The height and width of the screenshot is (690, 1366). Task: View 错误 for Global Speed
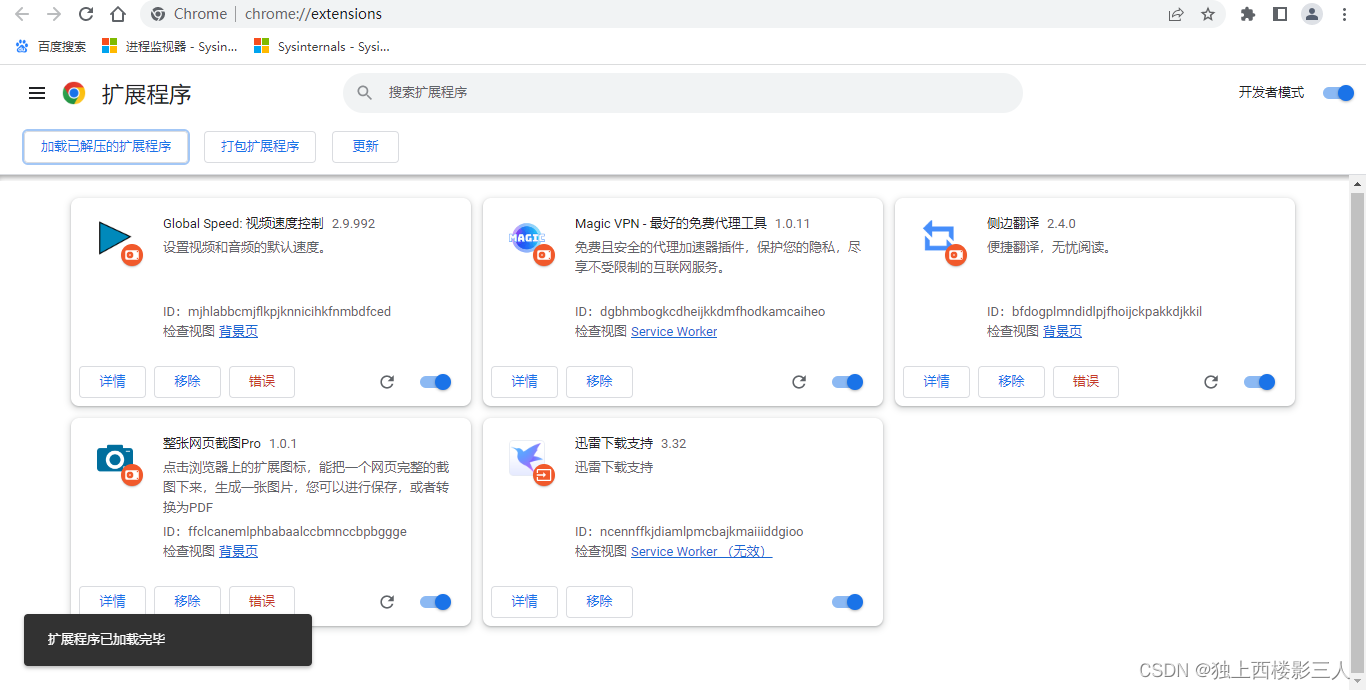tap(262, 382)
